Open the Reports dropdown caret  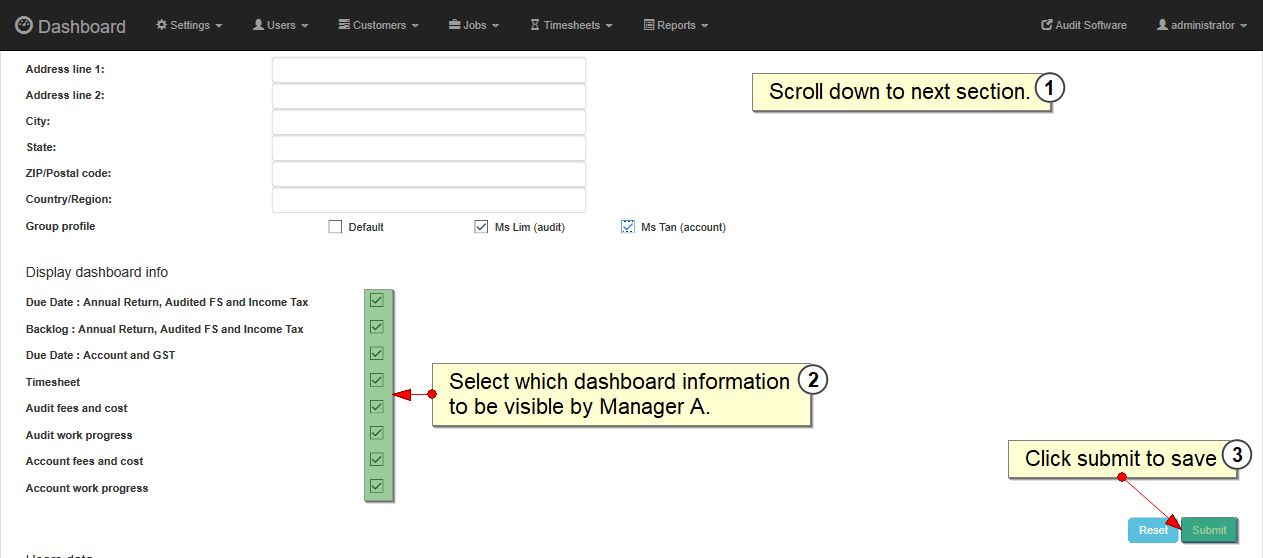click(x=705, y=26)
